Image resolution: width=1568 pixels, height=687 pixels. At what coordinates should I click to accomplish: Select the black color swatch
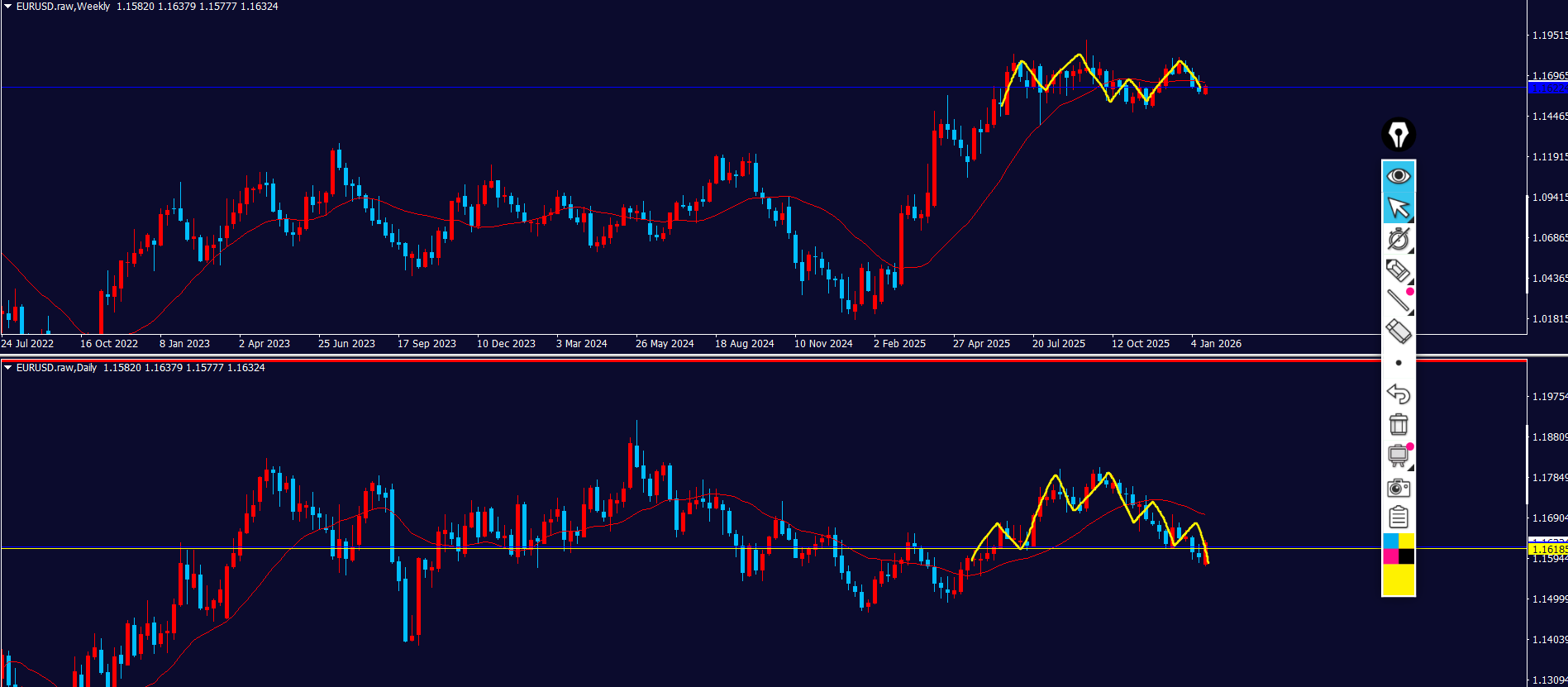(x=1406, y=556)
